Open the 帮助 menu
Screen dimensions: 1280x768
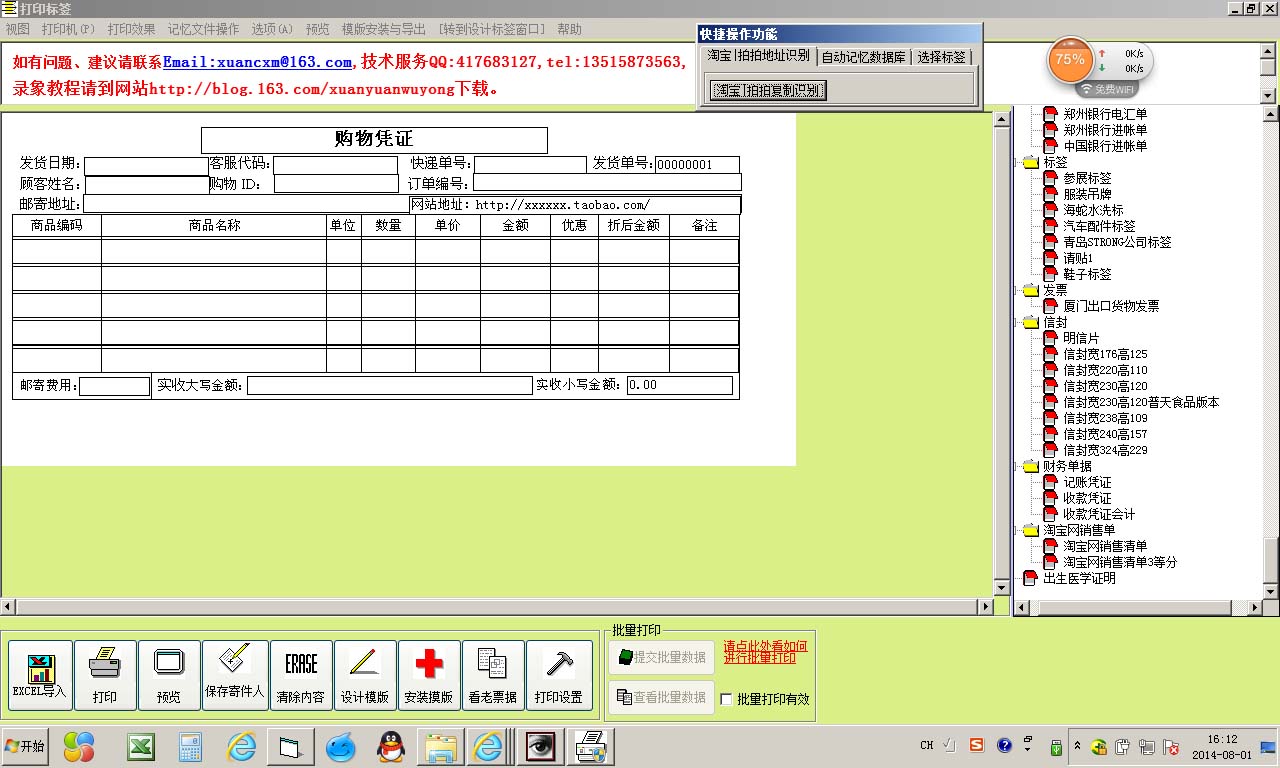[x=570, y=29]
